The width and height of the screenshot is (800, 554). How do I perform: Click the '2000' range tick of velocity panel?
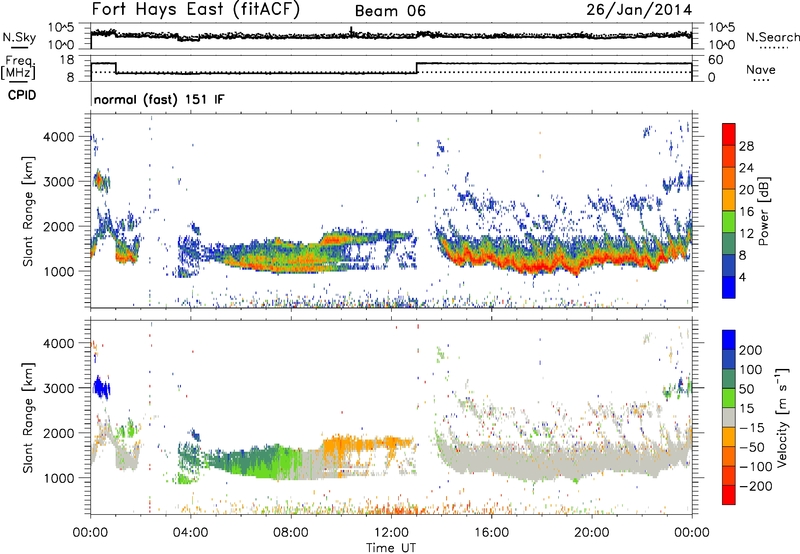tap(59, 433)
